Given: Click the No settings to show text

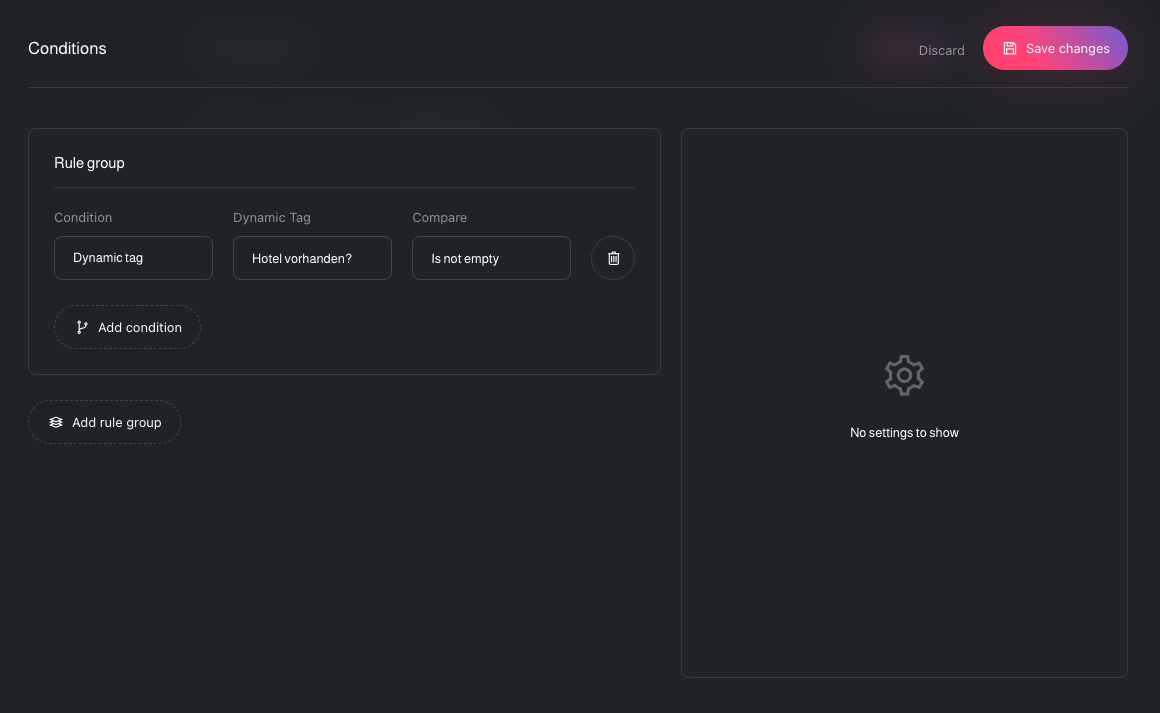Looking at the screenshot, I should click(904, 432).
